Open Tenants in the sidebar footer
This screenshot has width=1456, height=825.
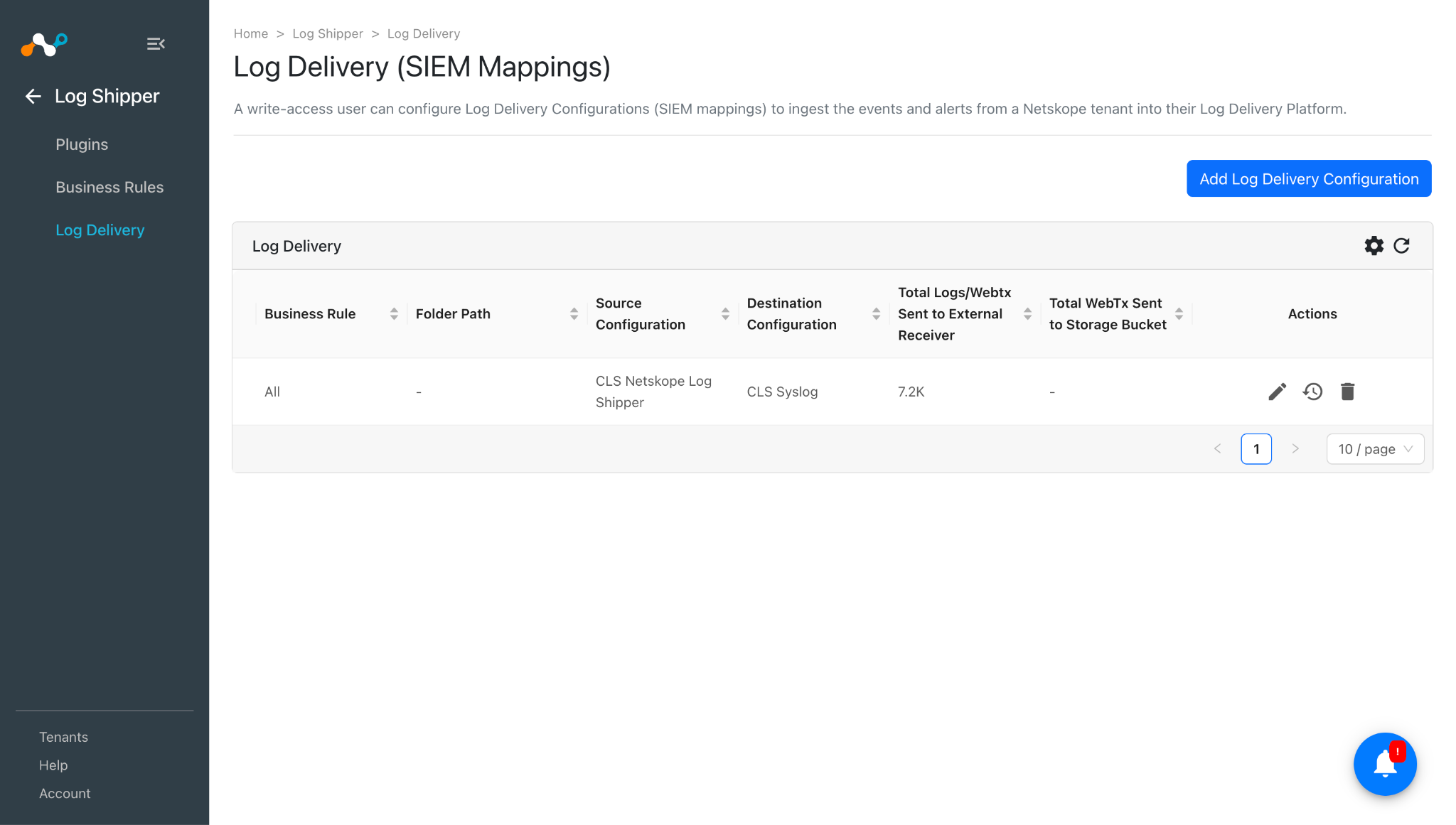click(x=63, y=737)
